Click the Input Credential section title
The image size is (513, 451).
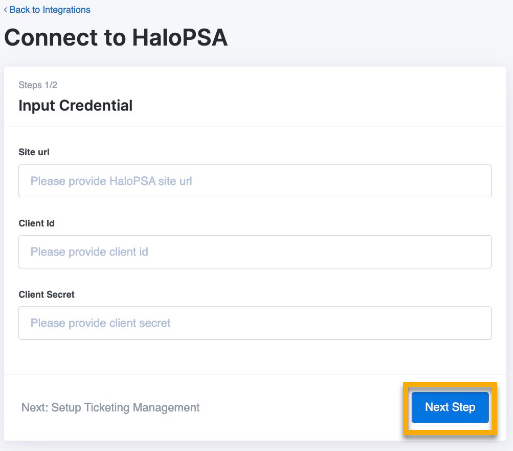click(x=76, y=106)
